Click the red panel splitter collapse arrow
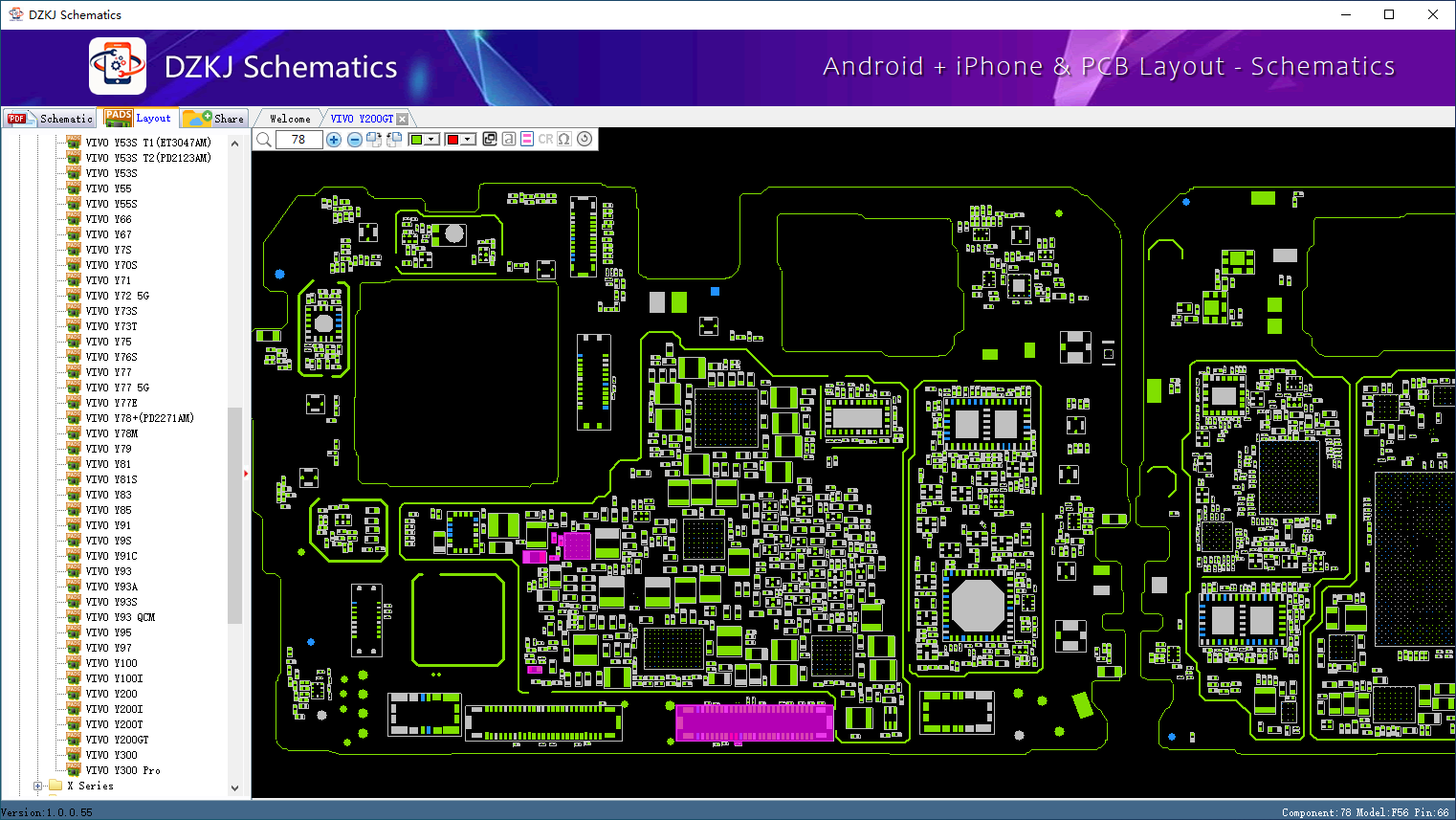Image resolution: width=1456 pixels, height=820 pixels. point(246,473)
